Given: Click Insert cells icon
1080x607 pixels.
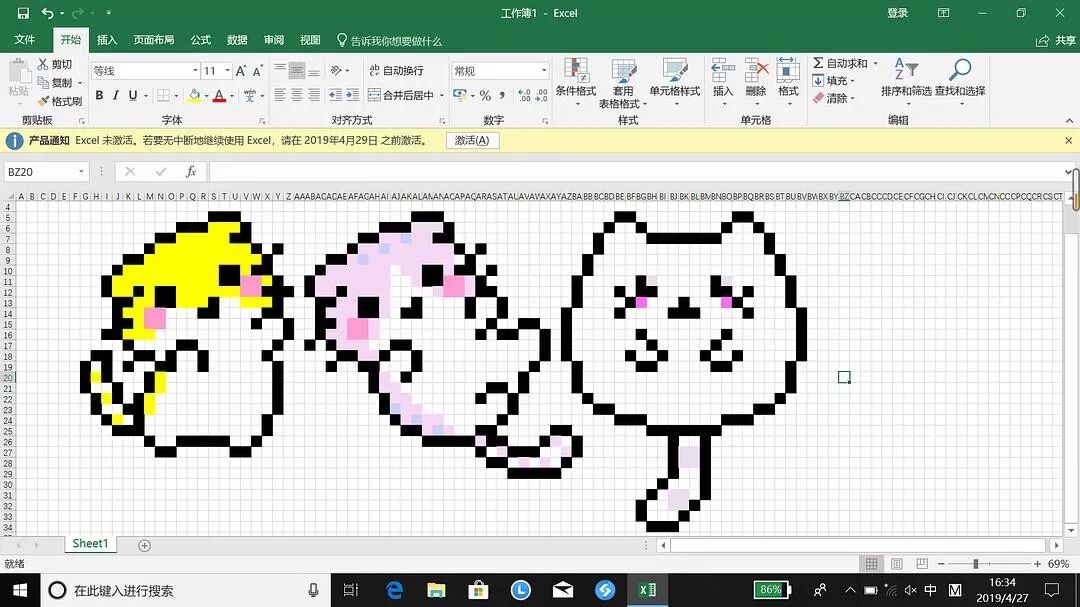Looking at the screenshot, I should 723,81.
